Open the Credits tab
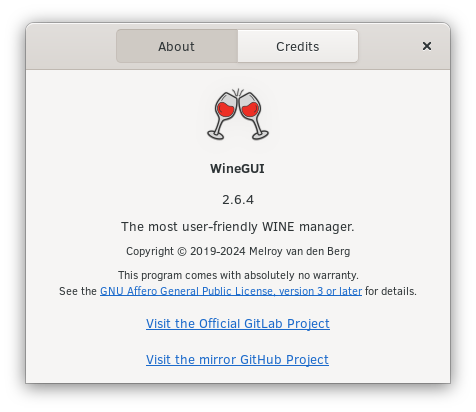Image resolution: width=476 pixels, height=412 pixels. click(x=298, y=46)
